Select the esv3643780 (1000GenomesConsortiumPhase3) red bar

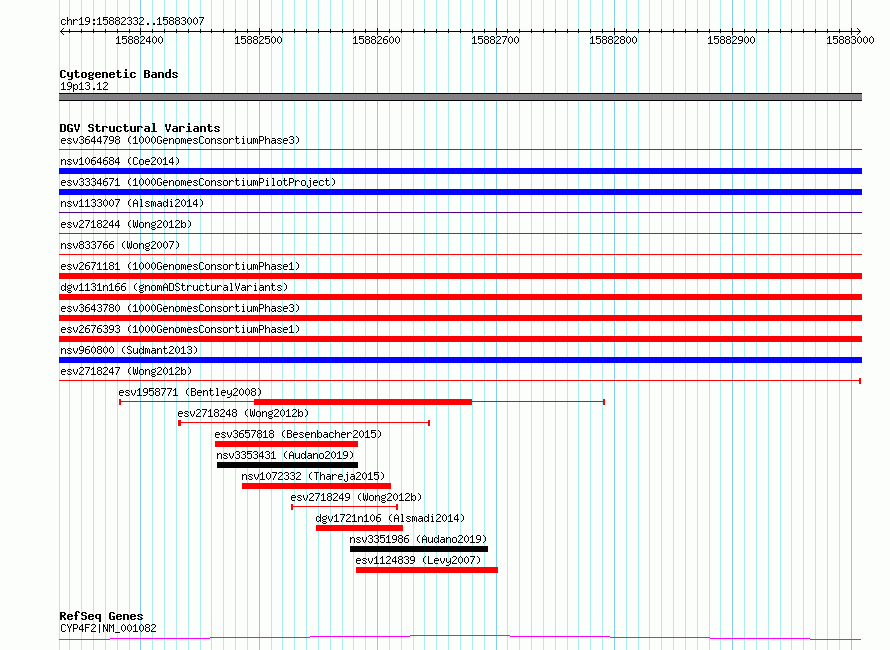coord(460,318)
